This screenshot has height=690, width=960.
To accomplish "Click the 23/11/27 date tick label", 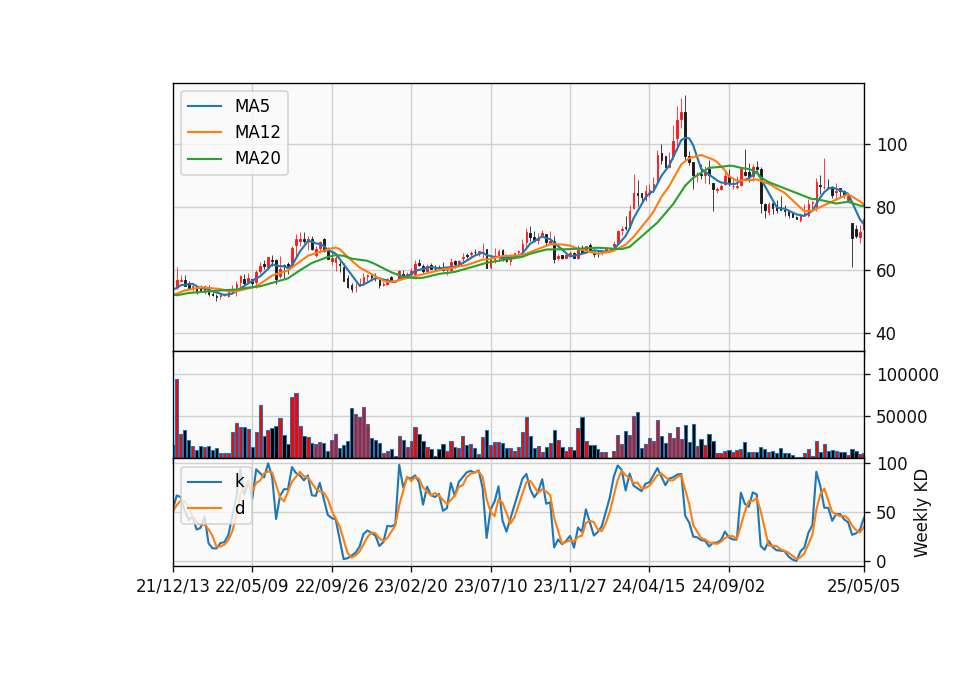I will tap(570, 587).
